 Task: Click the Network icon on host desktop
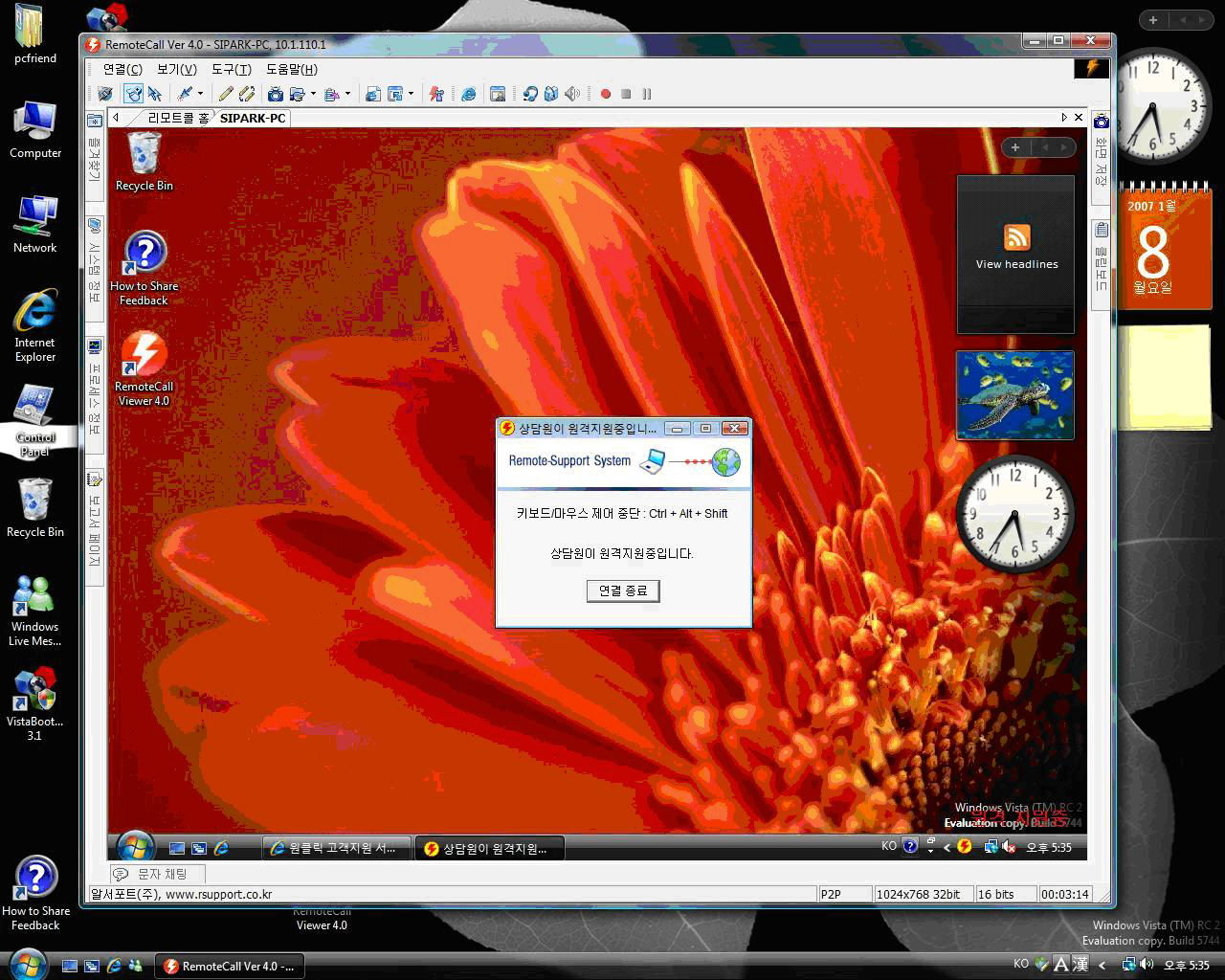(x=35, y=223)
